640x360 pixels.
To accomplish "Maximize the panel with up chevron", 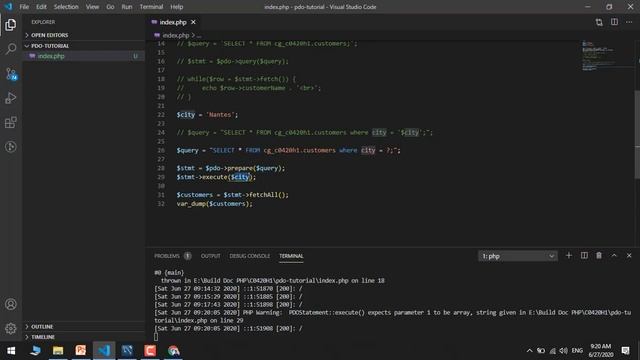I will [614, 256].
